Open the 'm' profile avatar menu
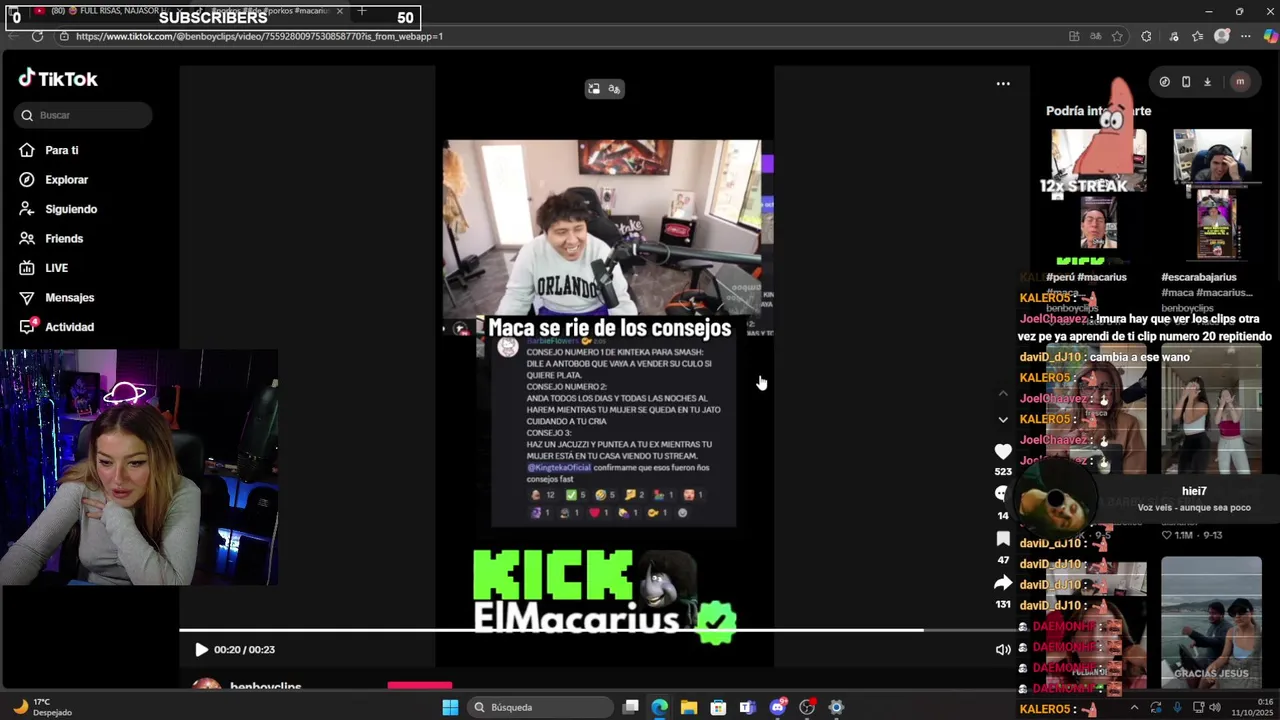 (1240, 82)
